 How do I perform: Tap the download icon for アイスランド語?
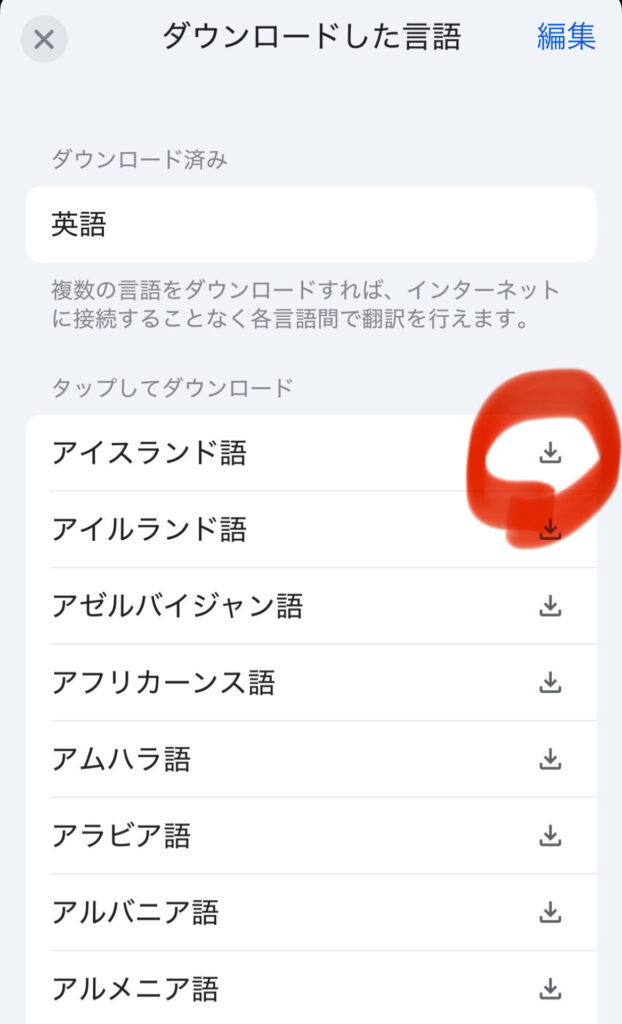(x=550, y=453)
